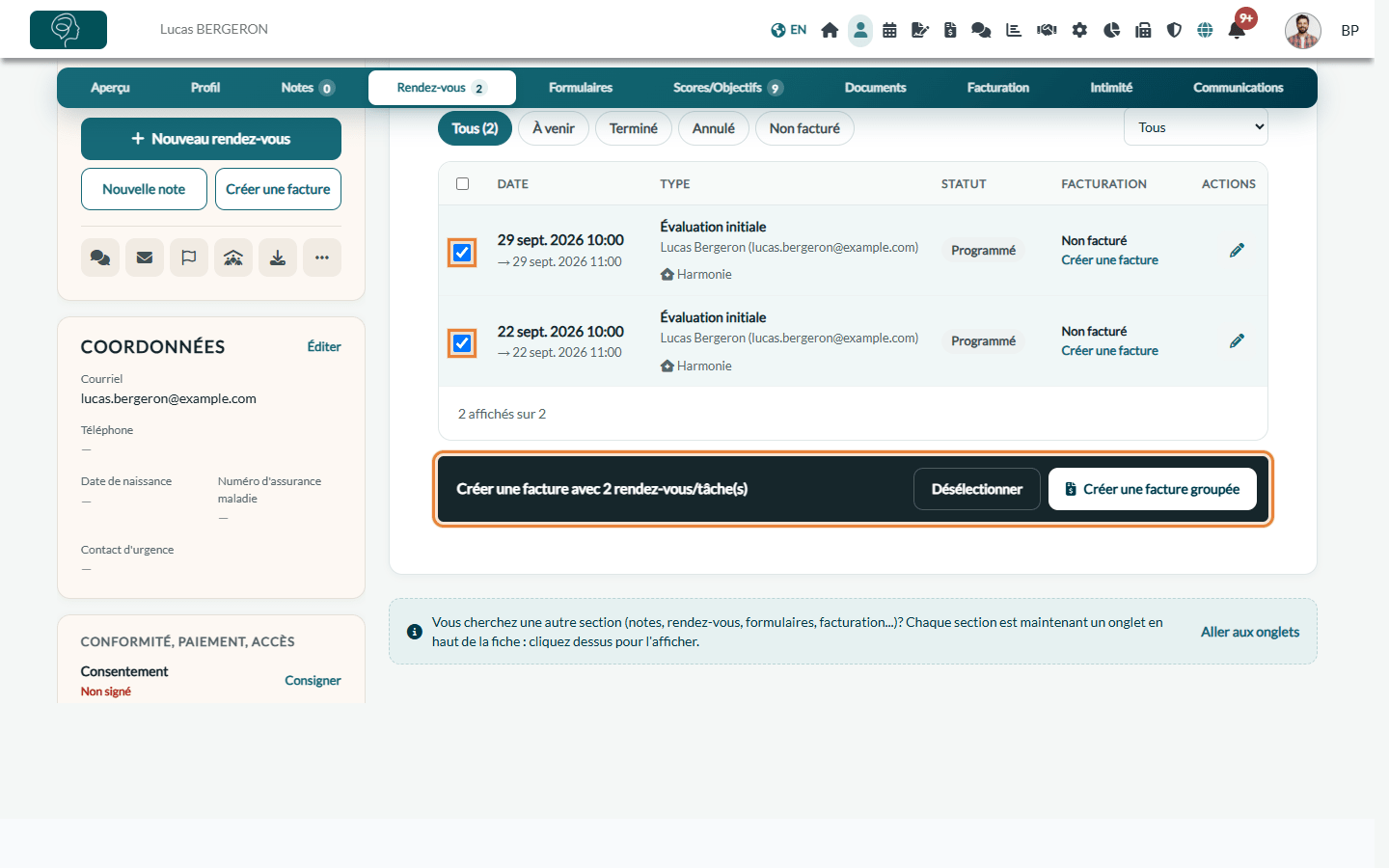Click Nouveau rendez-vous button
The height and width of the screenshot is (868, 1389).
[x=211, y=139]
